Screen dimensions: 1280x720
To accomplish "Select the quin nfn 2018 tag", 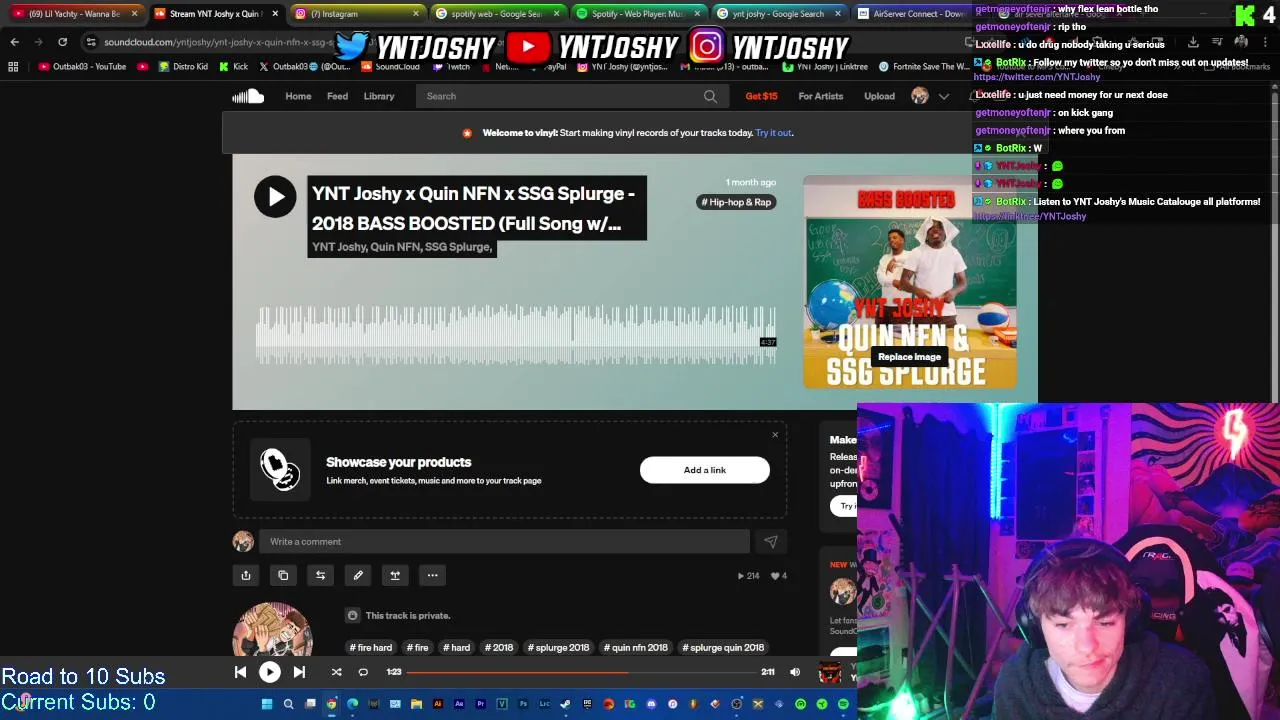I will tap(636, 647).
